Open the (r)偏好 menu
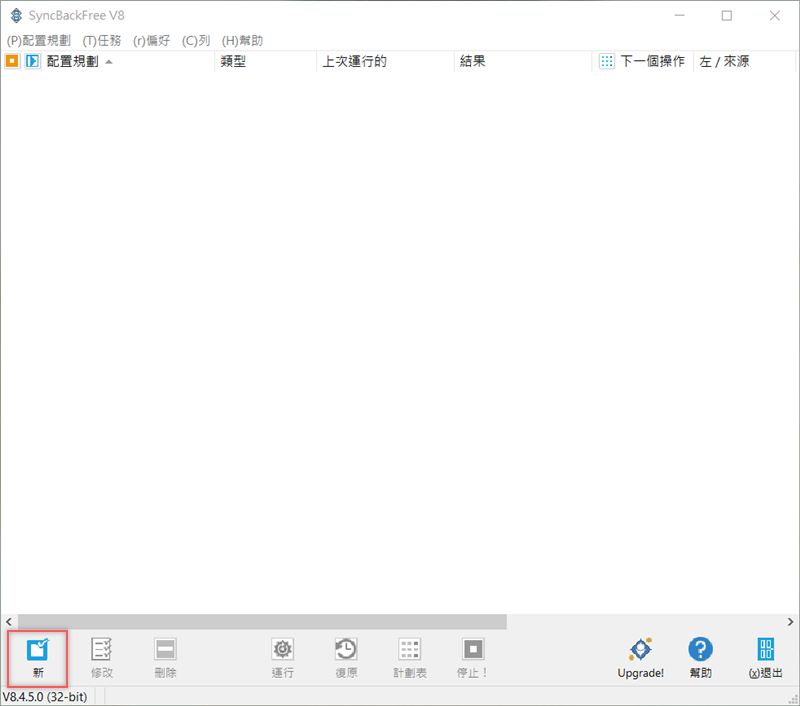 pos(151,40)
